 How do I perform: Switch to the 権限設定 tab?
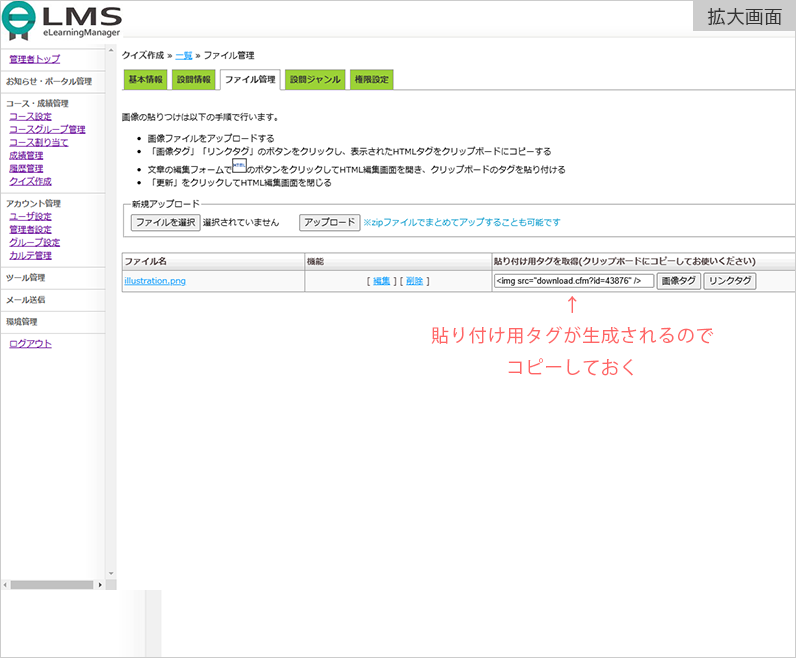tap(371, 79)
